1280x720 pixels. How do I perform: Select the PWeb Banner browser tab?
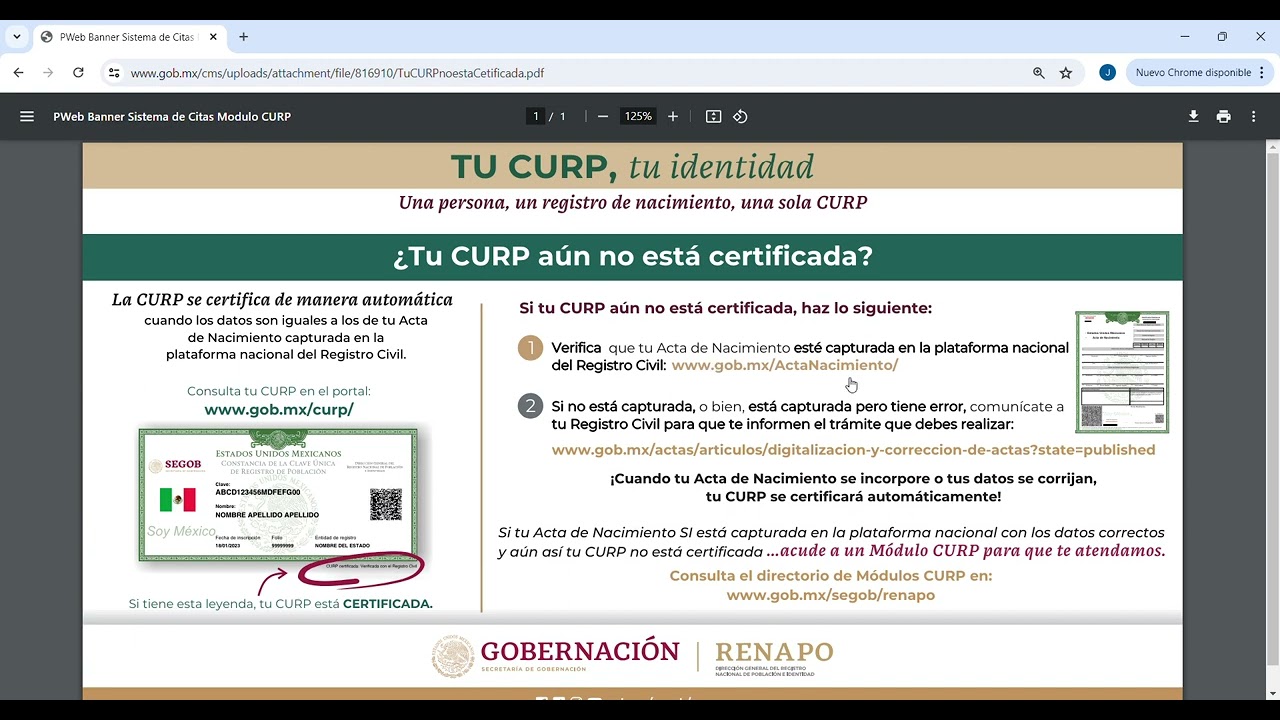pyautogui.click(x=130, y=37)
